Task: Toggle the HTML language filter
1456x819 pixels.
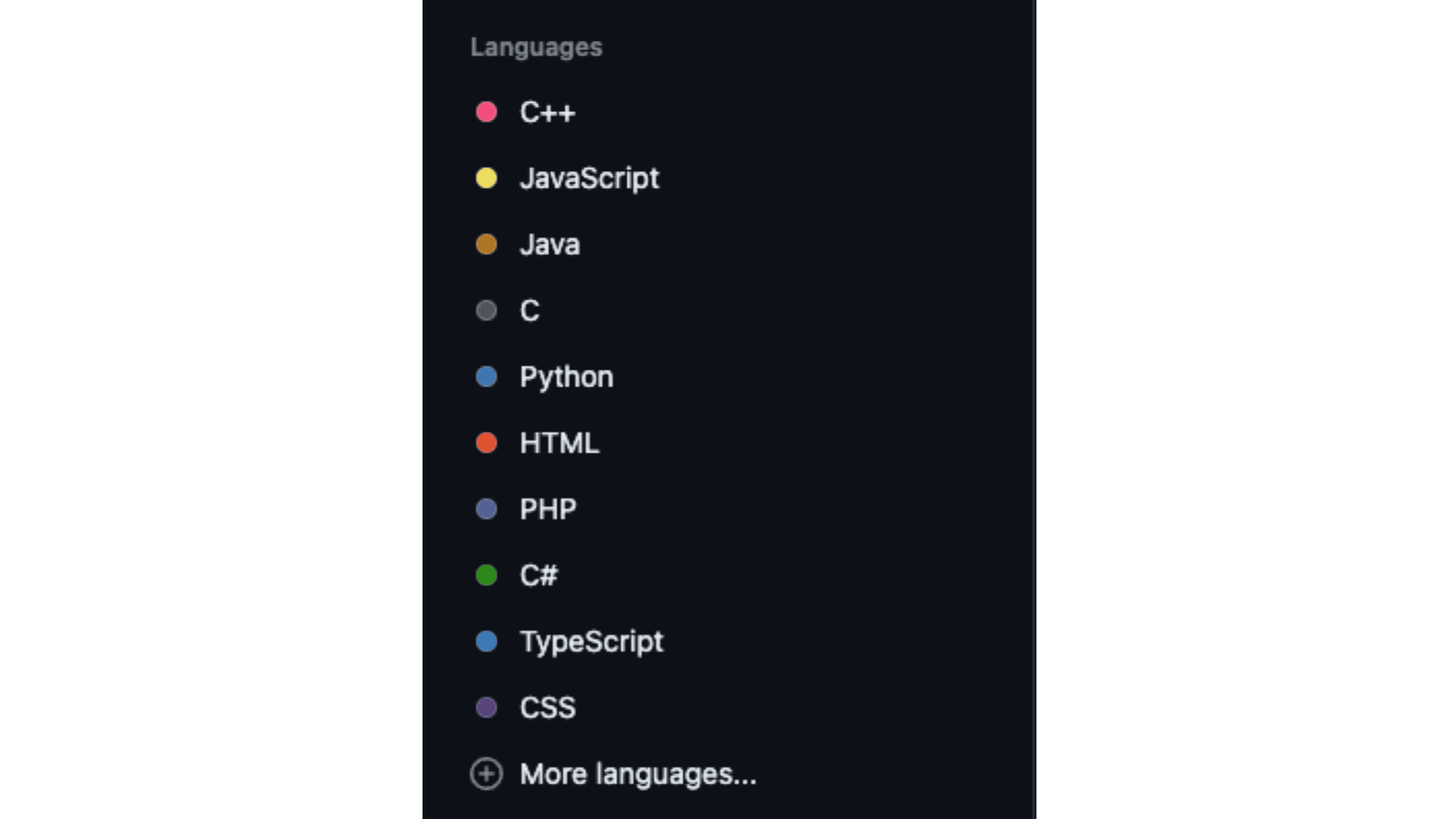Action: click(559, 443)
